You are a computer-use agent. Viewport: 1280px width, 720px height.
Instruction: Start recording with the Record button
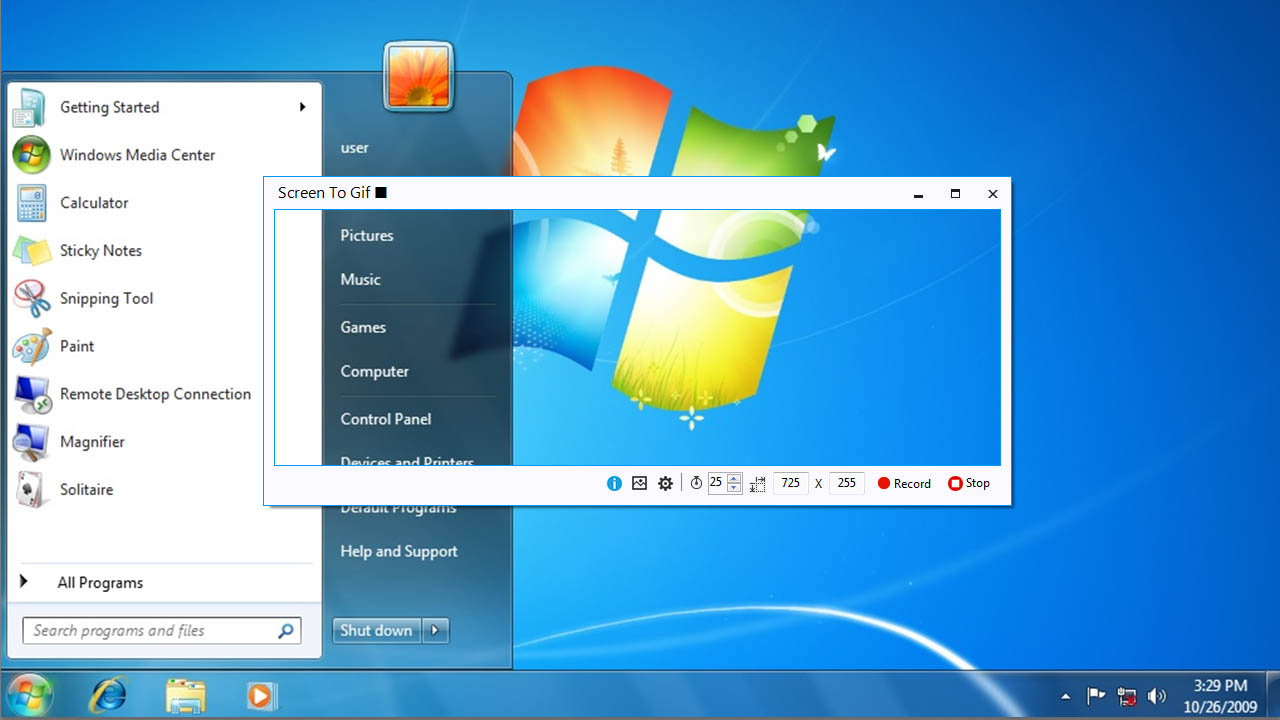tap(904, 483)
